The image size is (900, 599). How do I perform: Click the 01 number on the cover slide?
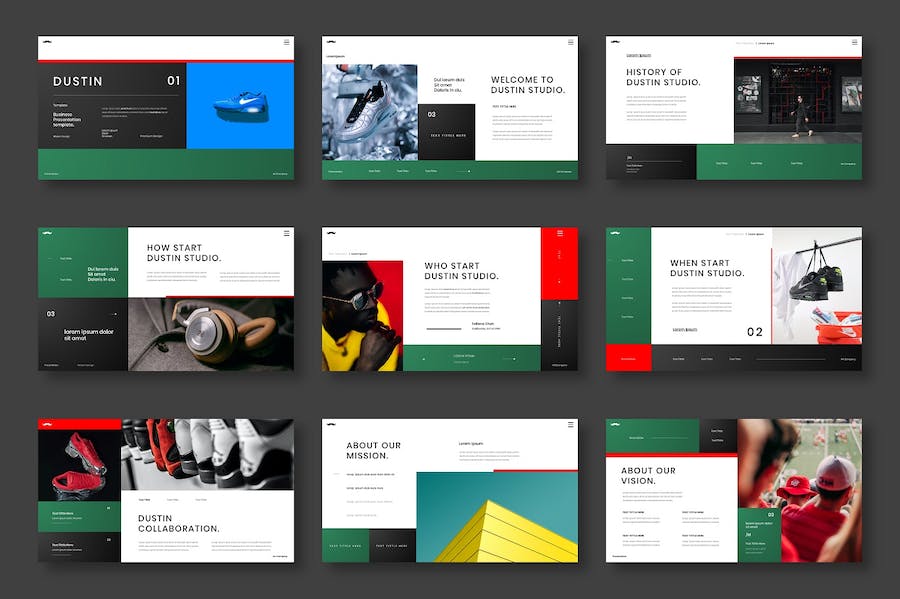174,81
